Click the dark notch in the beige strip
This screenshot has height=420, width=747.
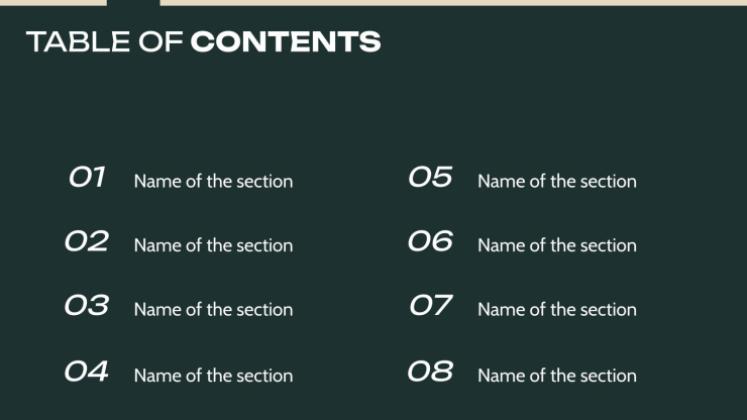[133, 2]
